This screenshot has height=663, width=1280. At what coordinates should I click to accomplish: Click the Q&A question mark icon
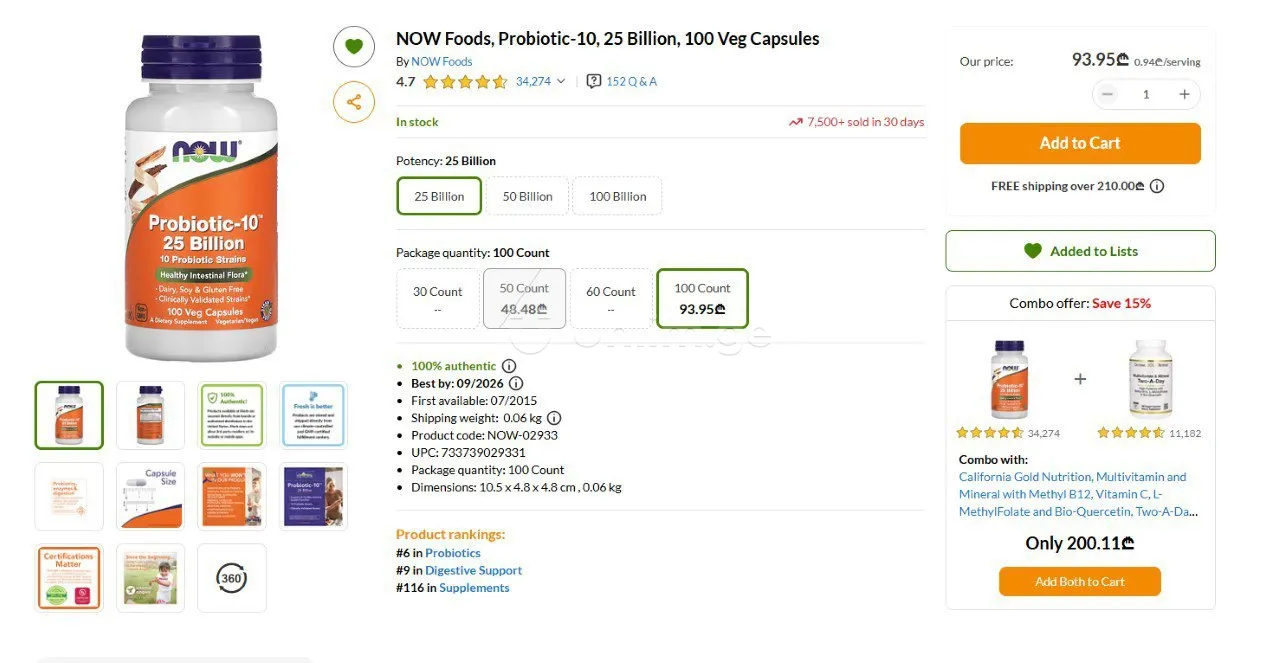(594, 81)
